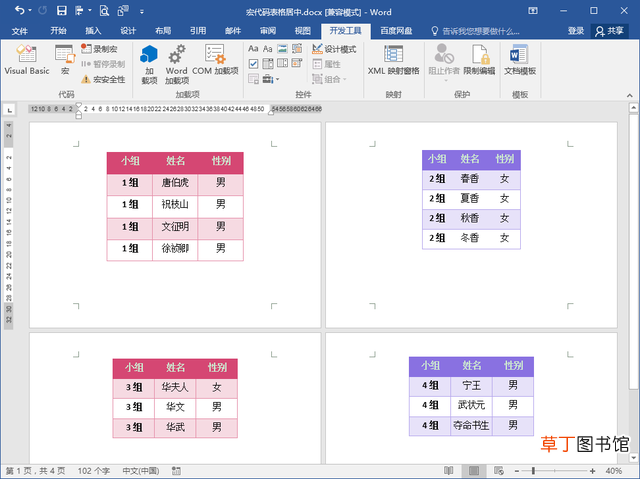Click zoom in plus button
The height and width of the screenshot is (479, 640).
[593, 471]
